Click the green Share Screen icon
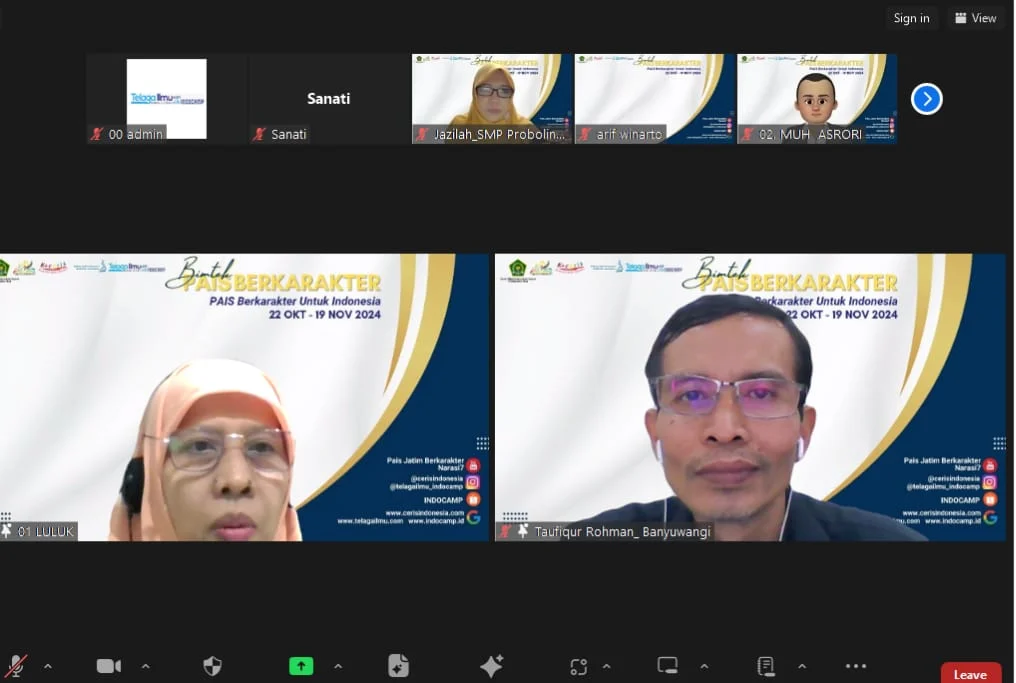This screenshot has width=1016, height=683. [x=300, y=664]
